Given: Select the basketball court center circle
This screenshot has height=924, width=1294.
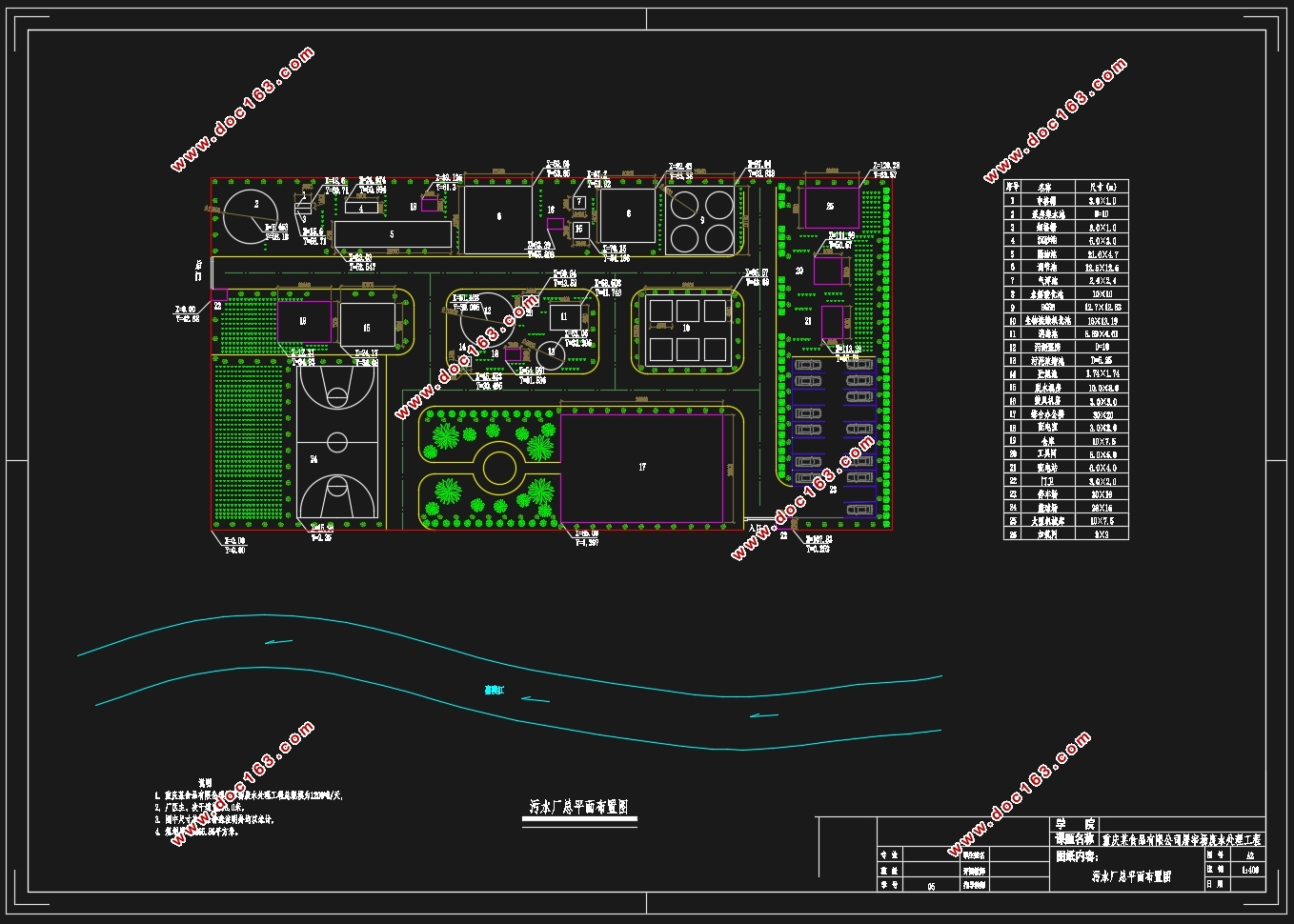Looking at the screenshot, I should pyautogui.click(x=337, y=442).
